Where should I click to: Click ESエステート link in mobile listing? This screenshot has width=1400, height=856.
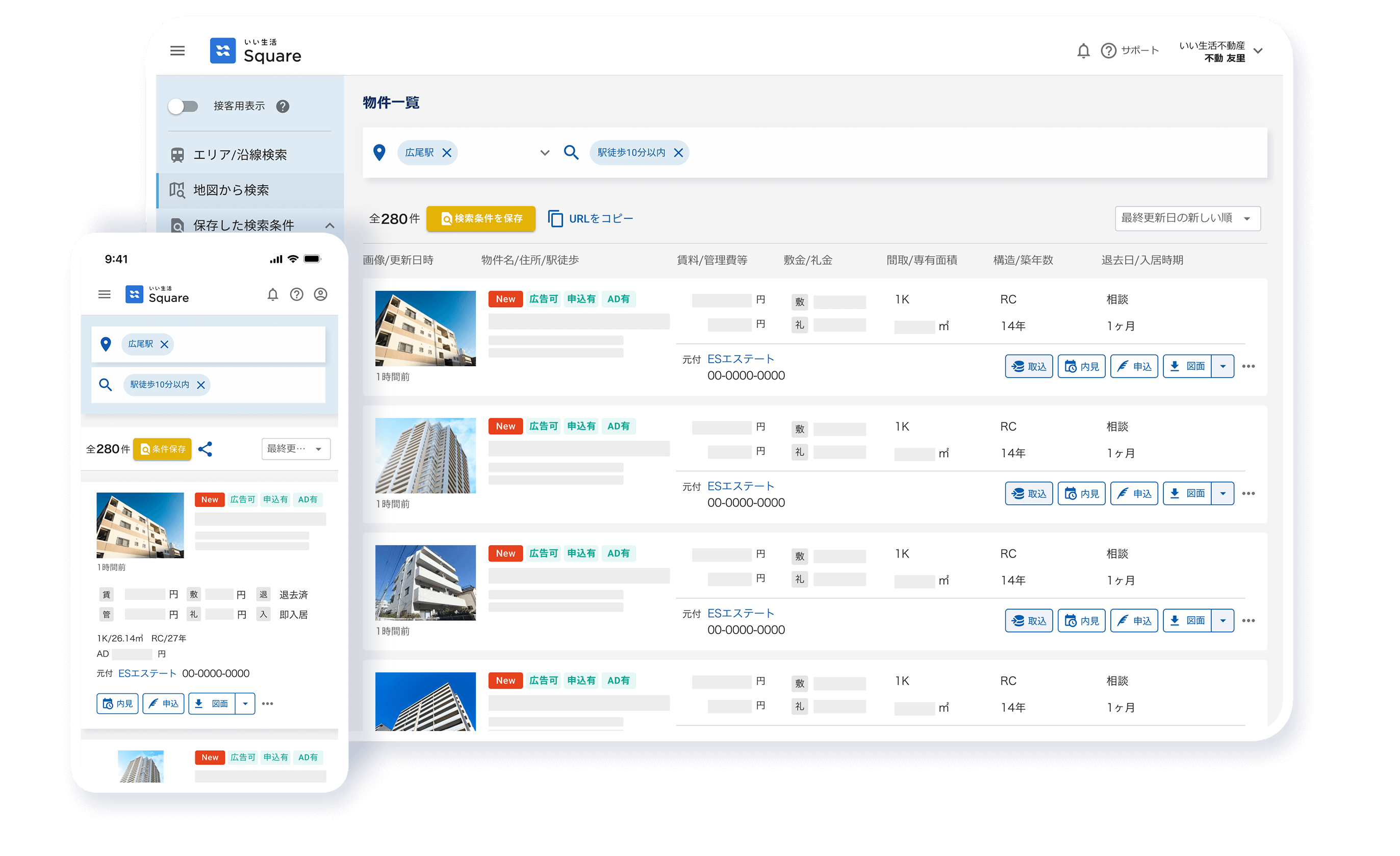point(147,674)
